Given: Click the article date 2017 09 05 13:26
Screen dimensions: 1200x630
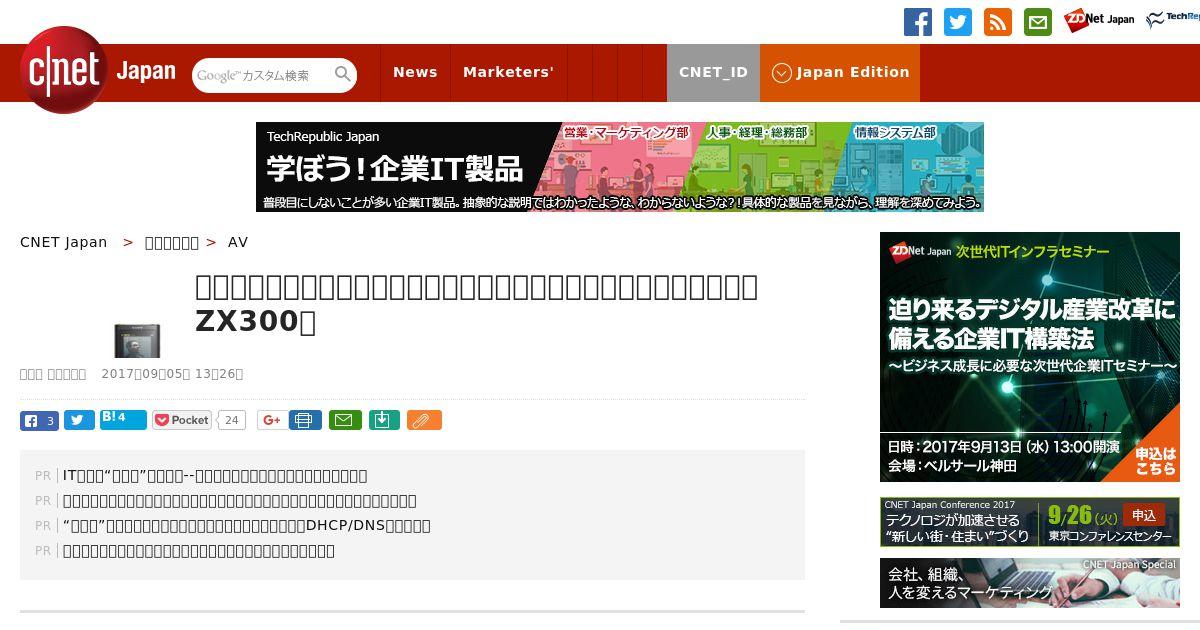Looking at the screenshot, I should coord(172,374).
